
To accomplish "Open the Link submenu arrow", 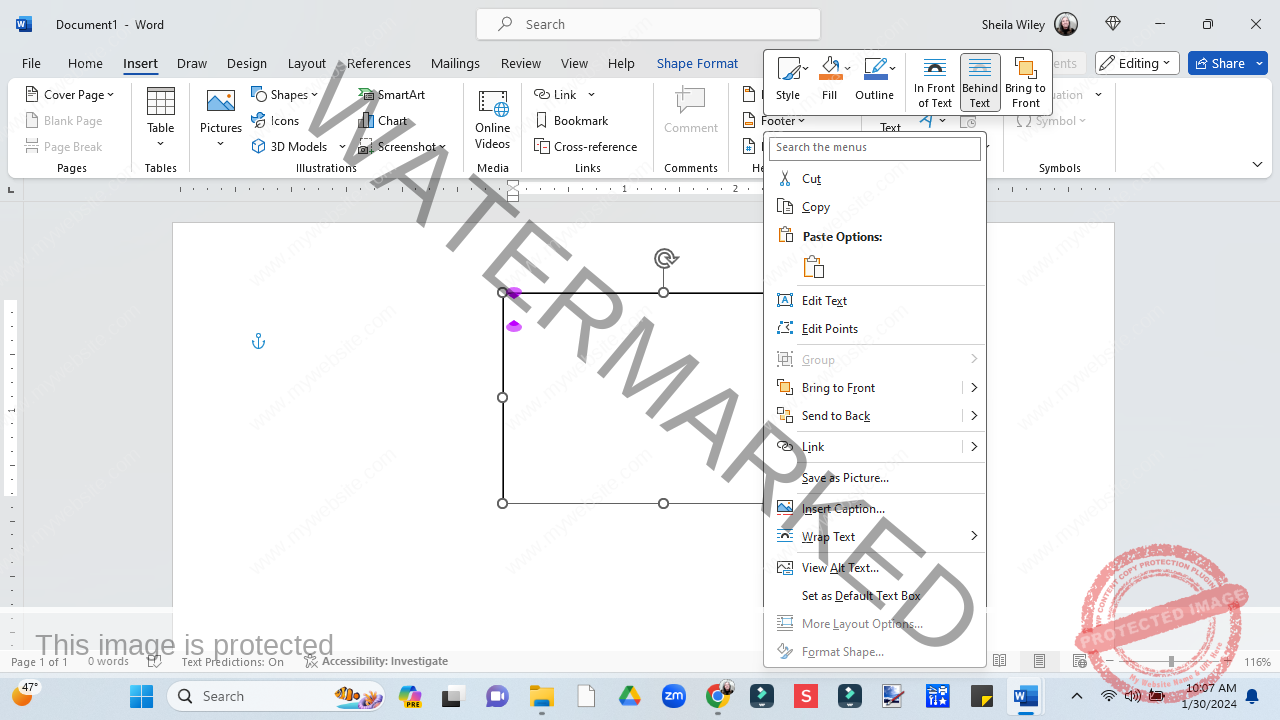I will [973, 447].
